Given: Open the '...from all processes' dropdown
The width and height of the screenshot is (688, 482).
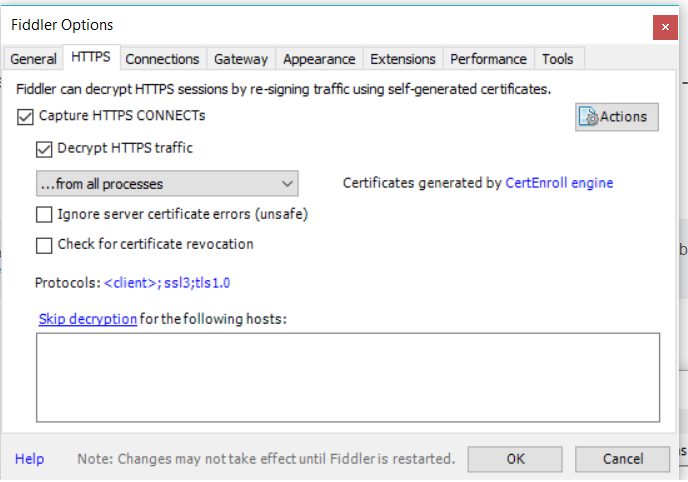Looking at the screenshot, I should [x=166, y=184].
